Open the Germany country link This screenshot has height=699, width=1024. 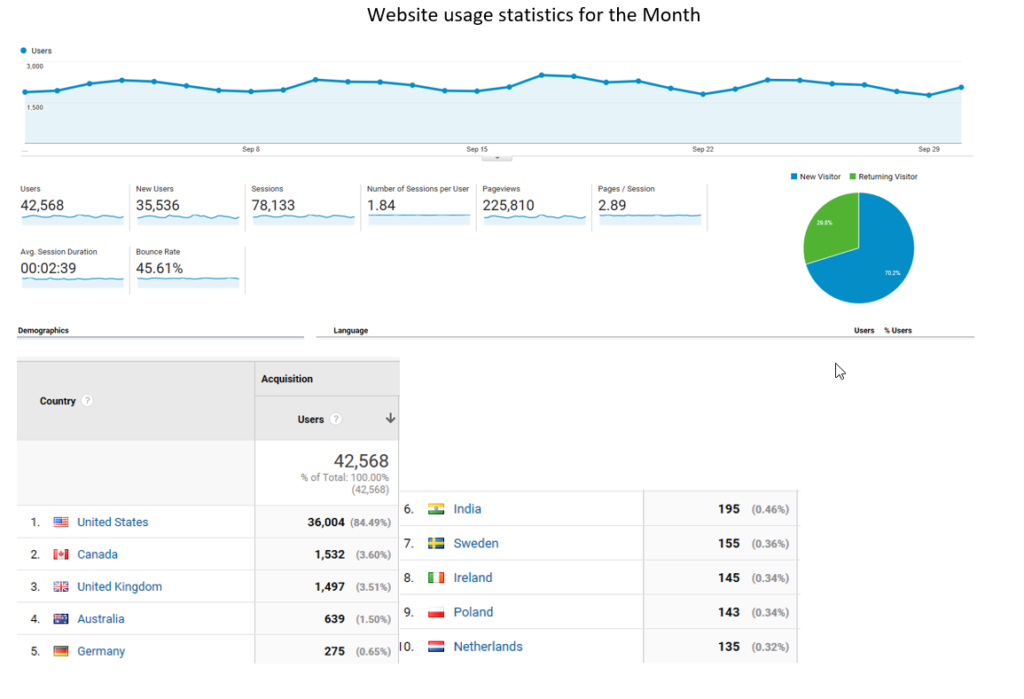(101, 651)
